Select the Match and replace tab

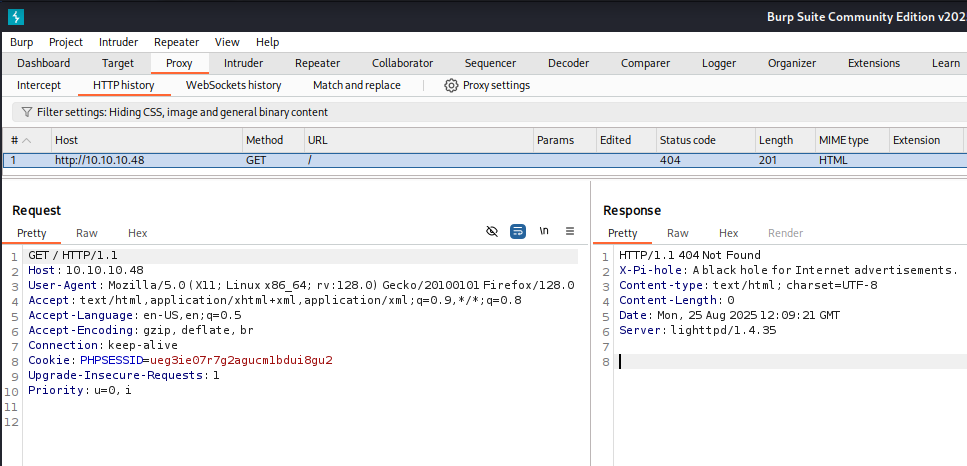tap(356, 85)
